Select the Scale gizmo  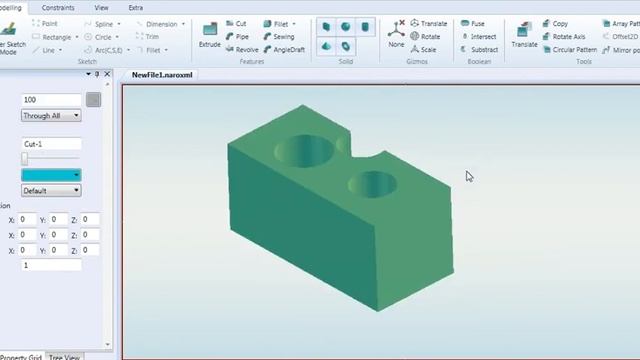click(x=423, y=49)
